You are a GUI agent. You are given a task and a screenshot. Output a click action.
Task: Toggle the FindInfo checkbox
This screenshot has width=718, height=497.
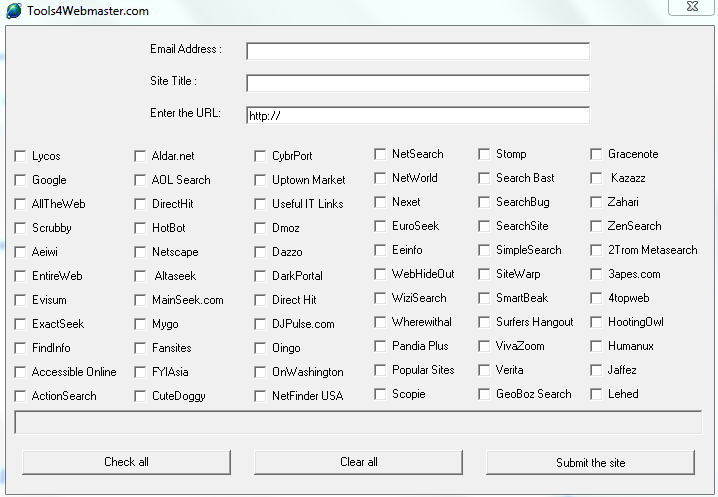coord(20,348)
